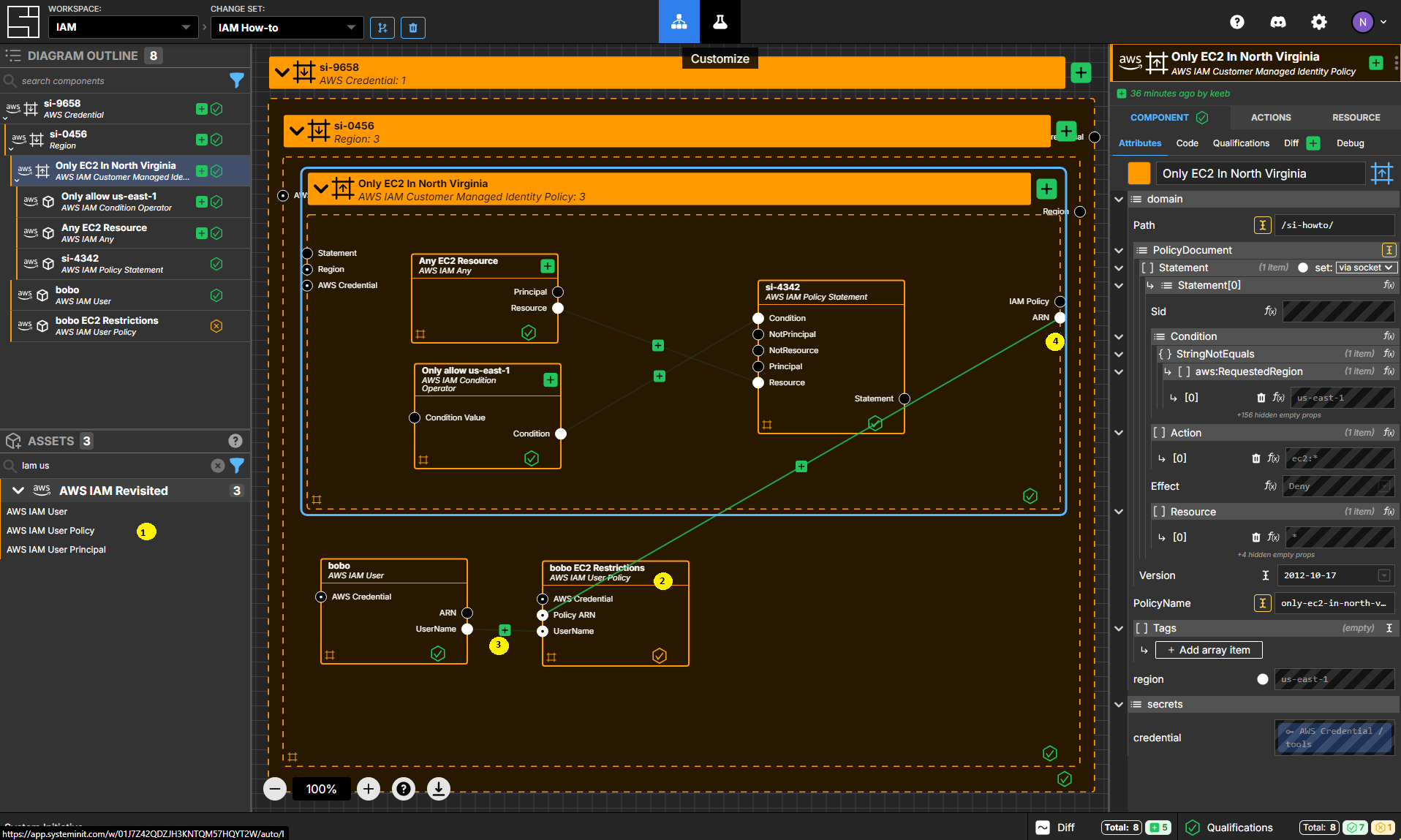Open the Workspace IAM dropdown

pos(123,27)
